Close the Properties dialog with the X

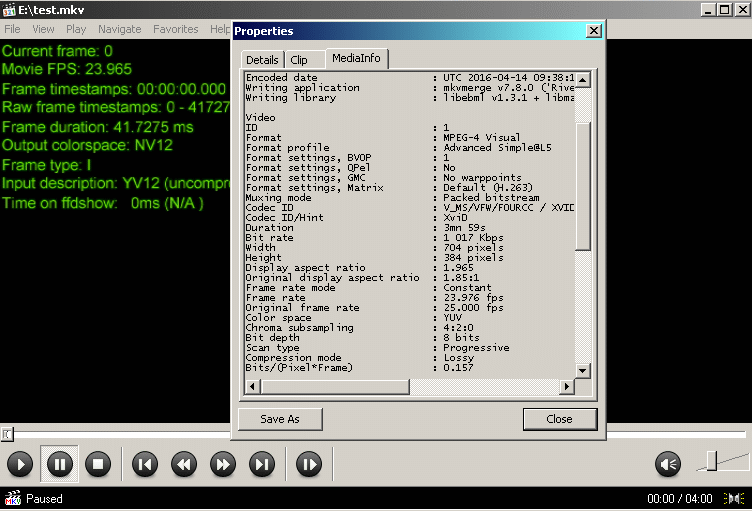(594, 31)
